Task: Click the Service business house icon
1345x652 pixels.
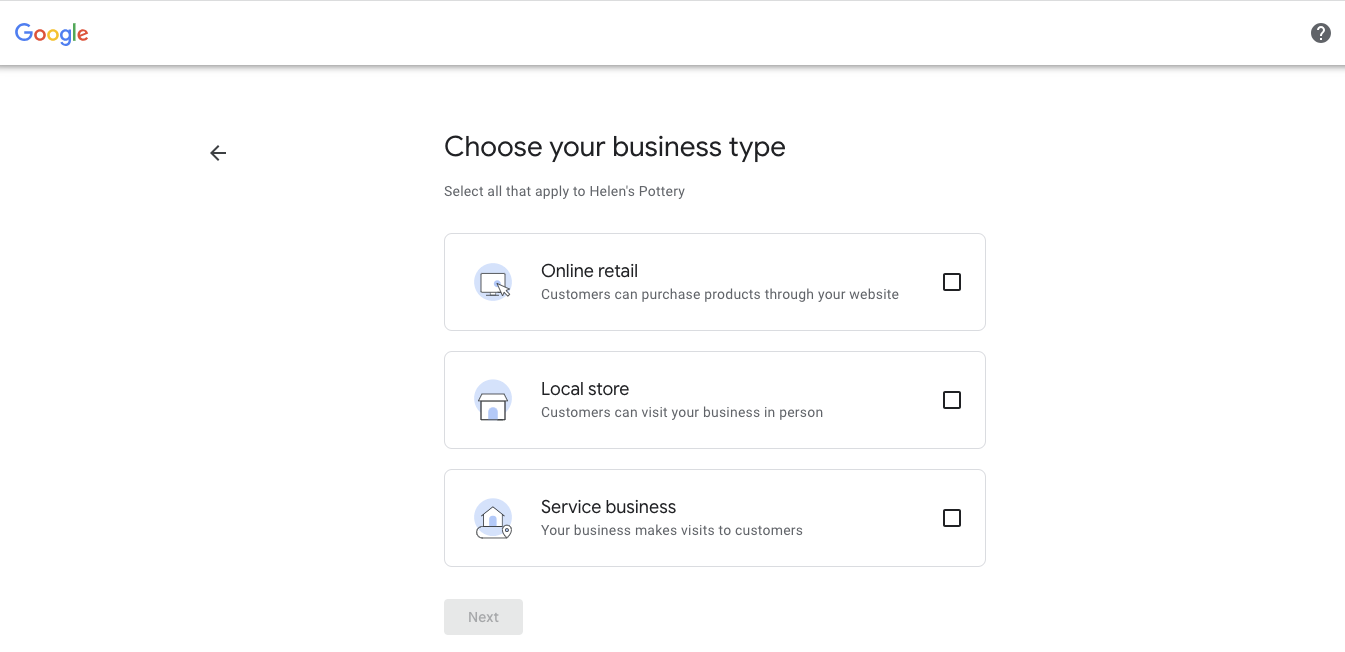Action: 493,518
